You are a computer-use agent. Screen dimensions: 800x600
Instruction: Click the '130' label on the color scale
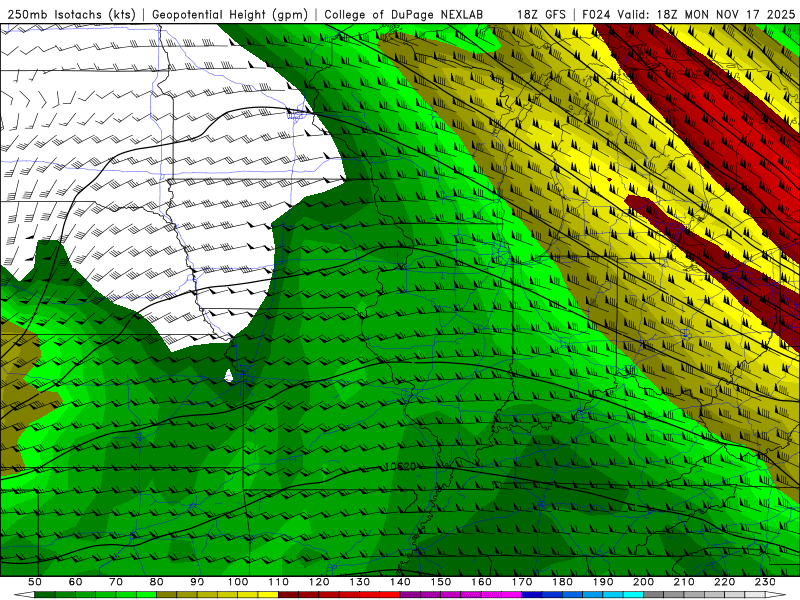click(359, 582)
